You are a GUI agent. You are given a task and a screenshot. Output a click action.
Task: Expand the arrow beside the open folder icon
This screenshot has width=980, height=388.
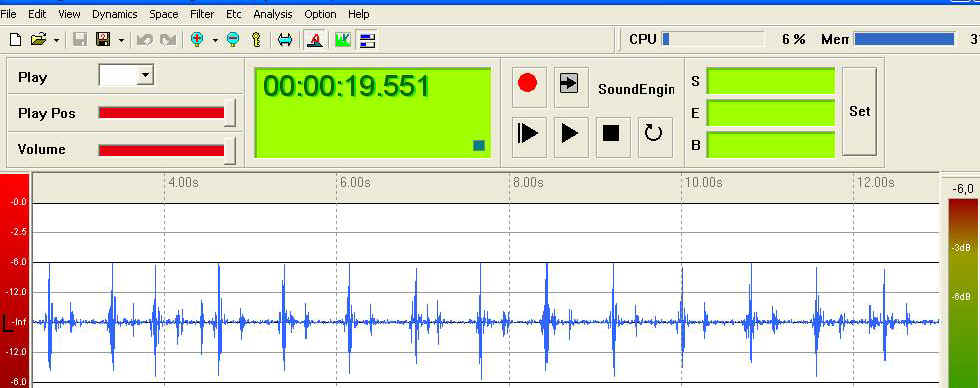coord(56,40)
